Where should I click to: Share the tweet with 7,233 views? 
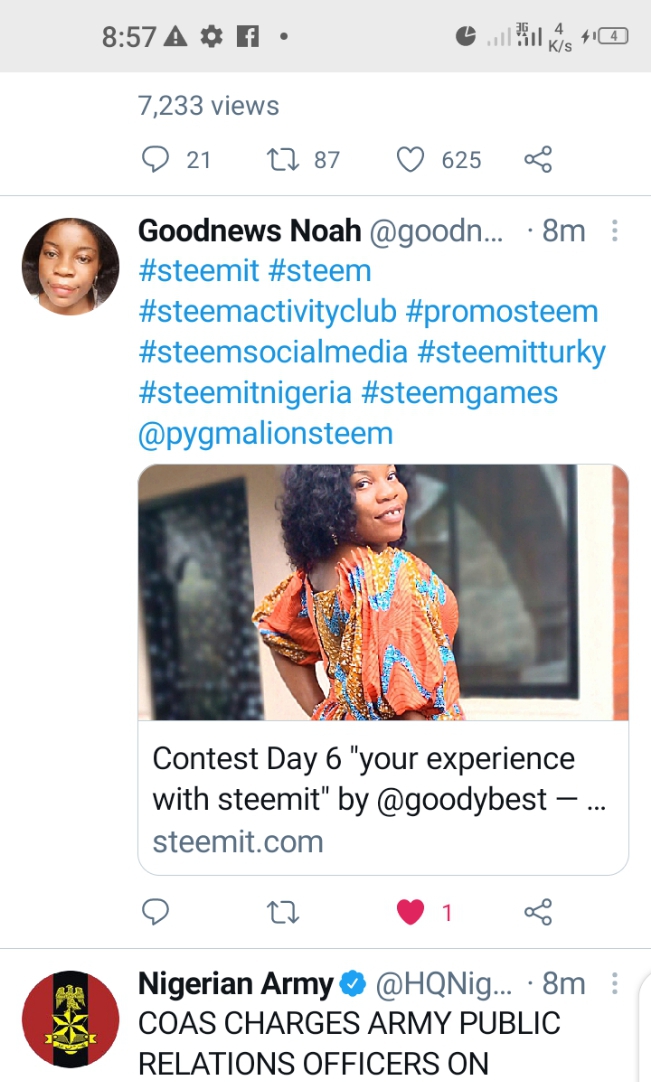[x=538, y=159]
